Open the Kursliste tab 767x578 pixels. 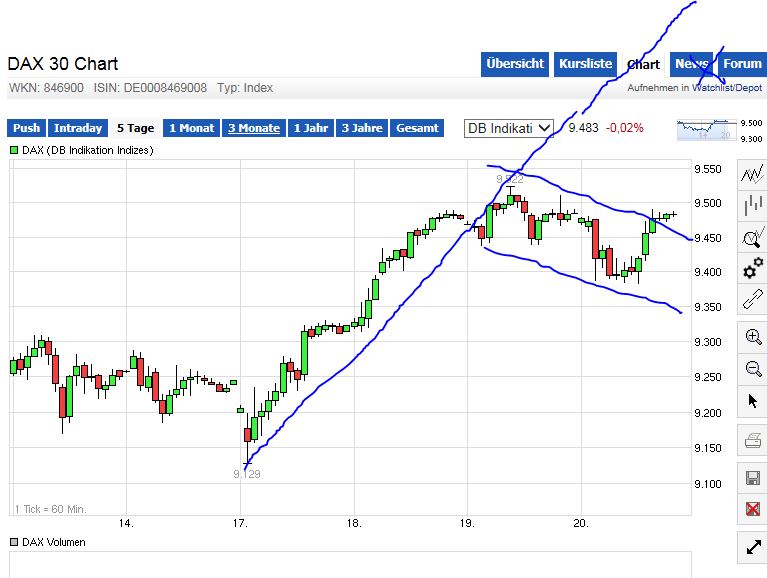click(585, 64)
